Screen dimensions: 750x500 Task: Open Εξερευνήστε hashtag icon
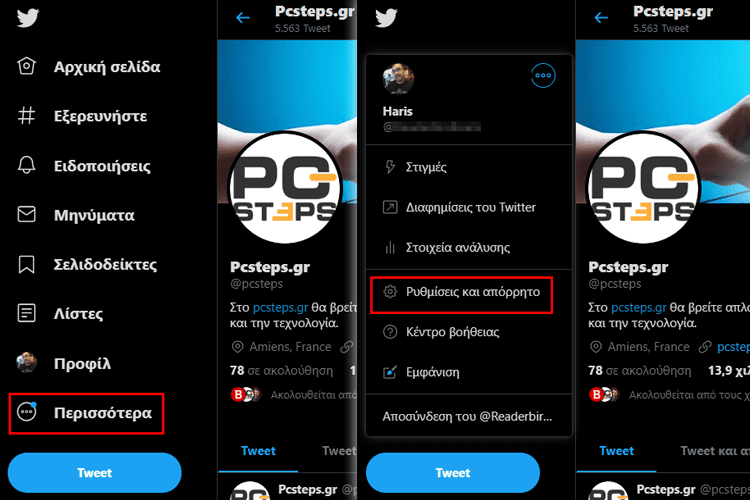tap(26, 116)
